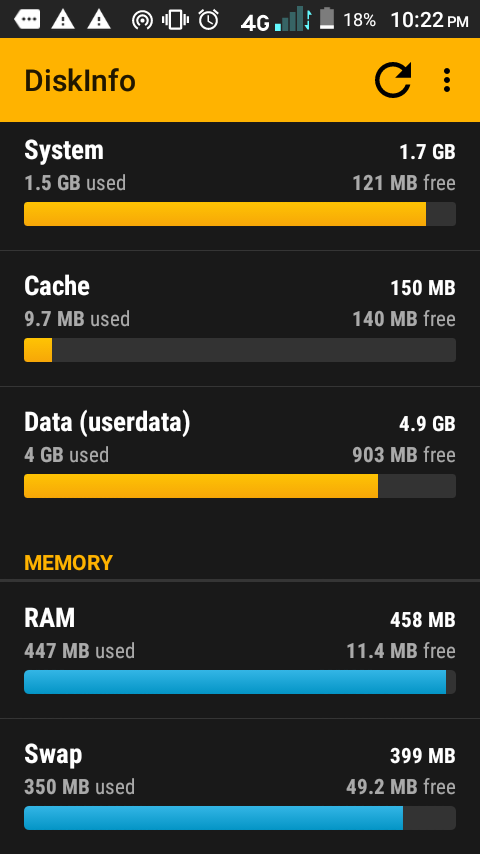
Task: Tap the first warning triangle notification icon
Action: coord(63,20)
